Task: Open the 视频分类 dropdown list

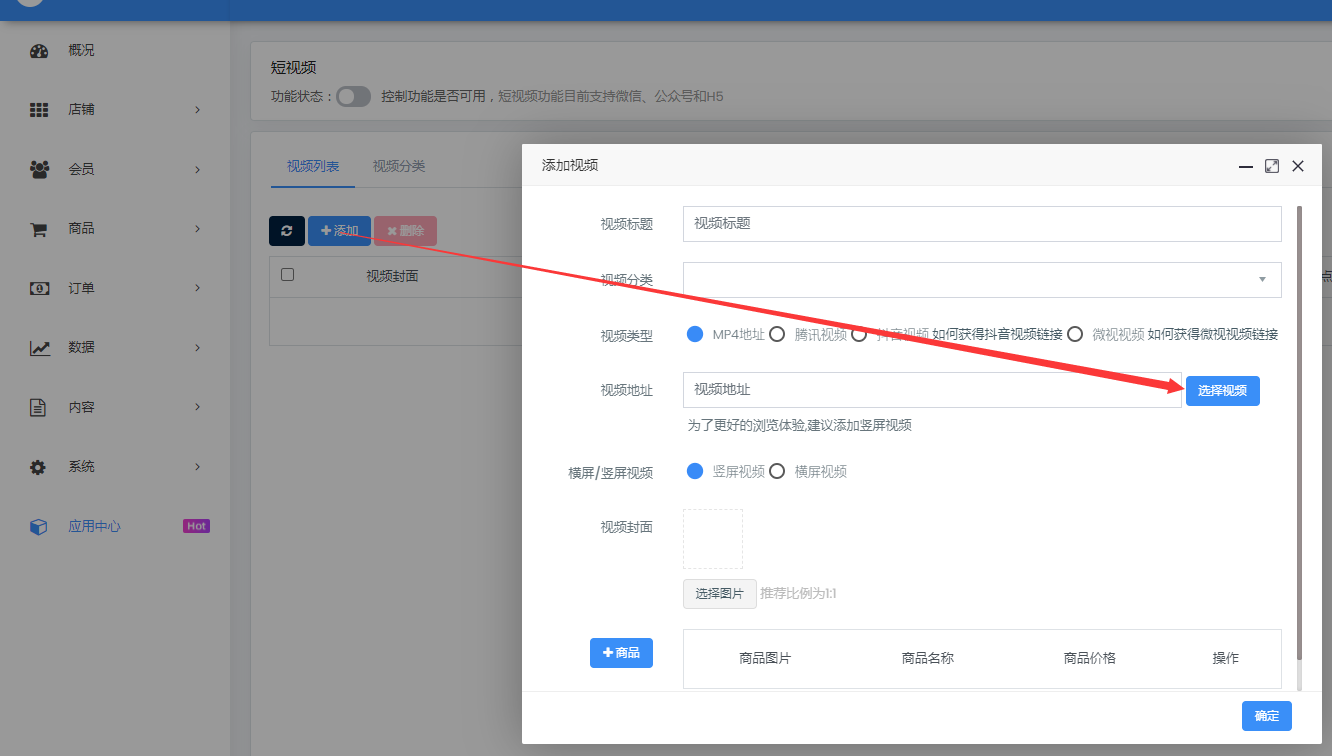Action: [x=981, y=280]
